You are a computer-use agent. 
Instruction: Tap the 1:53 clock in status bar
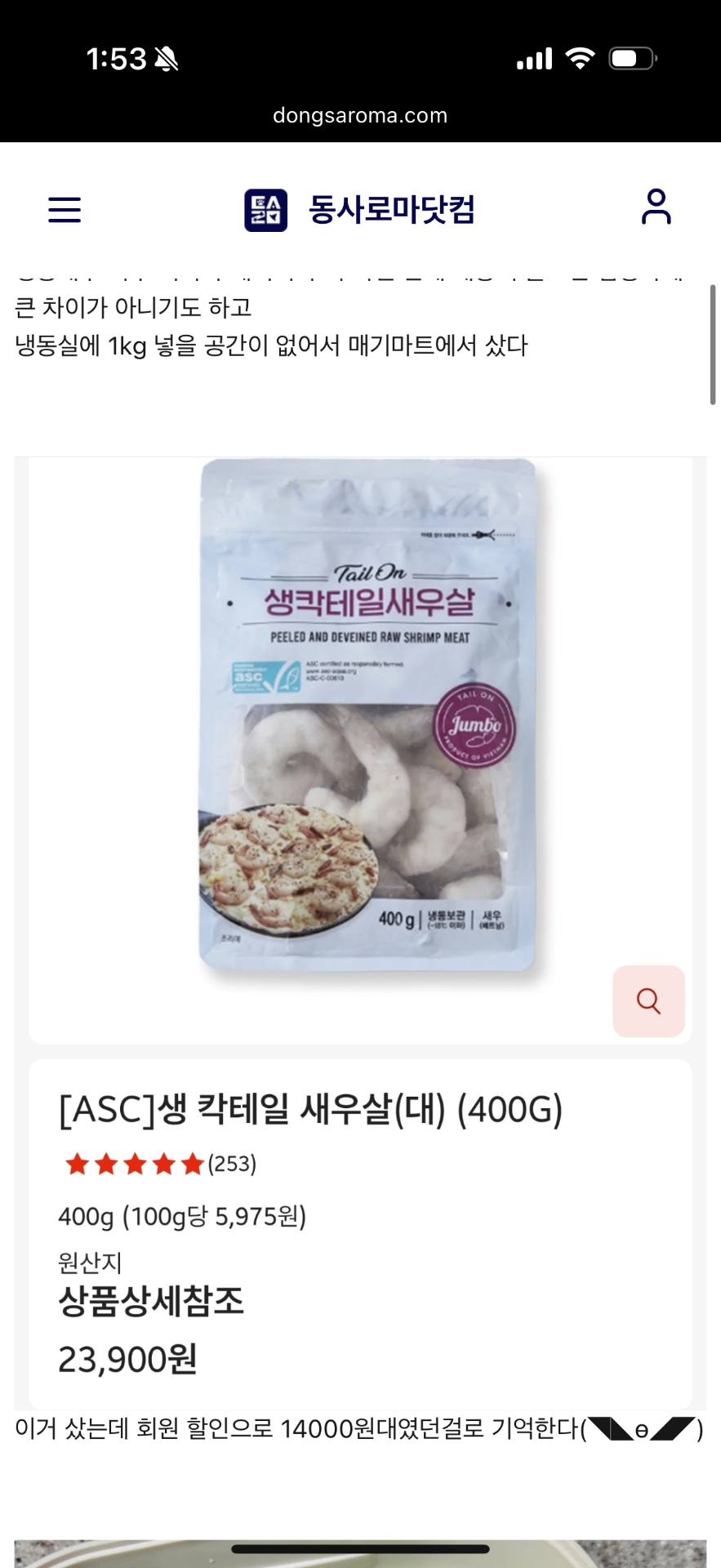tap(117, 59)
